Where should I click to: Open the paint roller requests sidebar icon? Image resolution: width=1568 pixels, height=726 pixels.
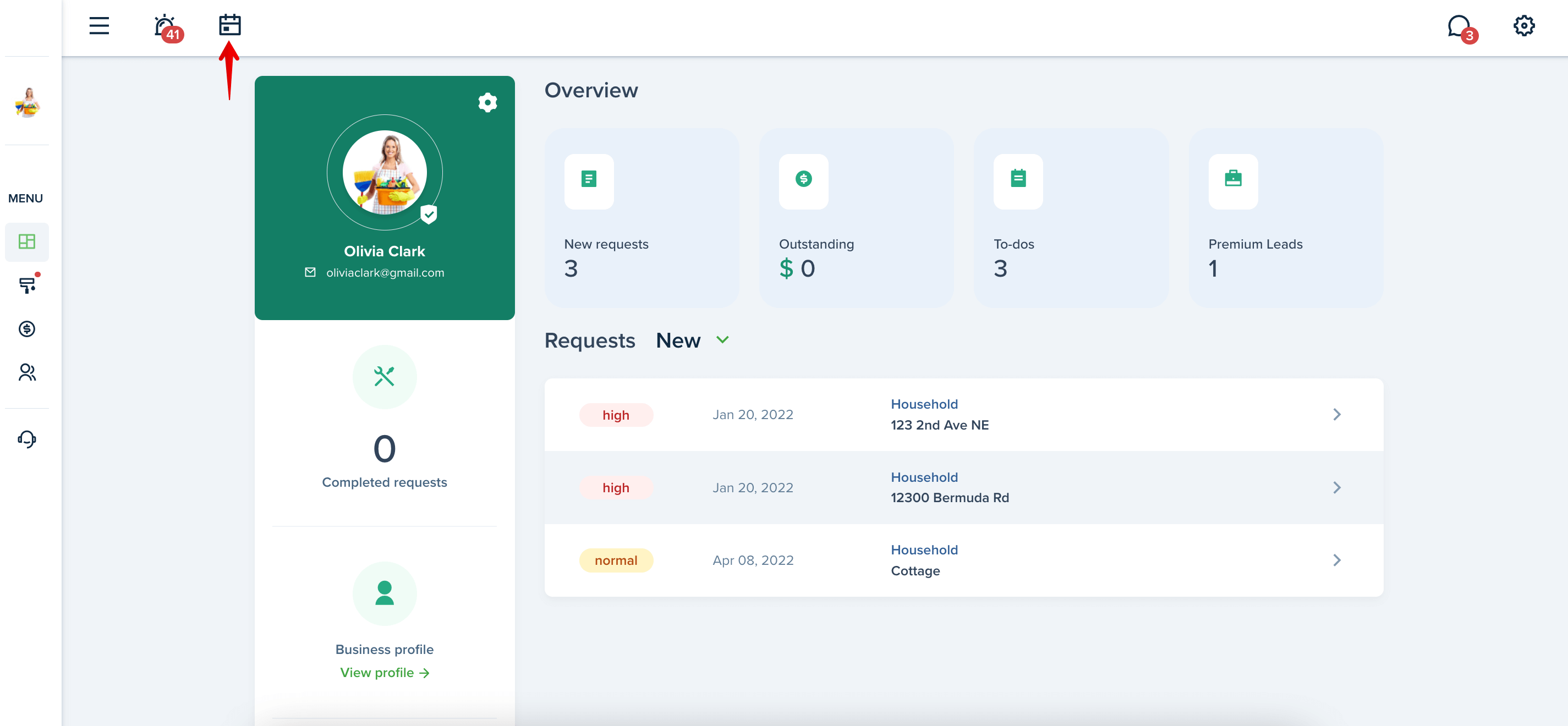(28, 284)
